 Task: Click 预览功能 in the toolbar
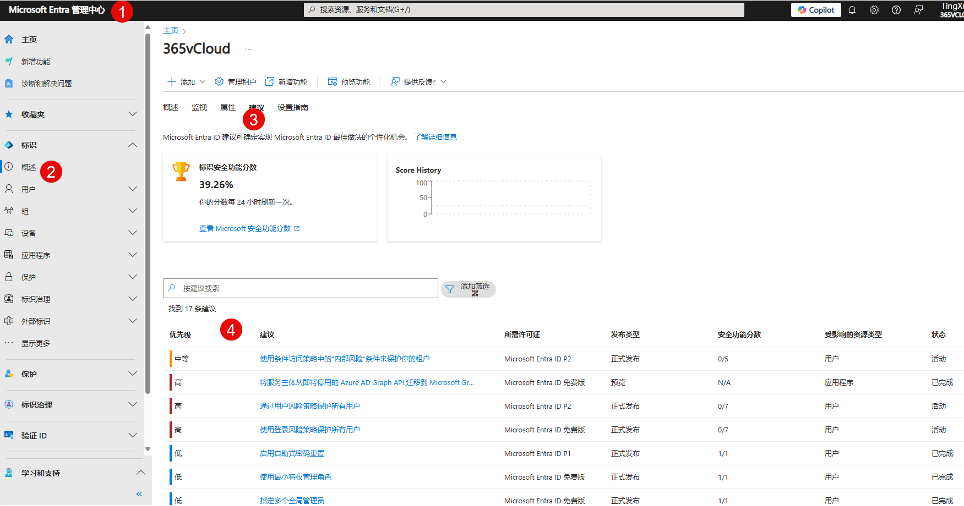(x=349, y=82)
